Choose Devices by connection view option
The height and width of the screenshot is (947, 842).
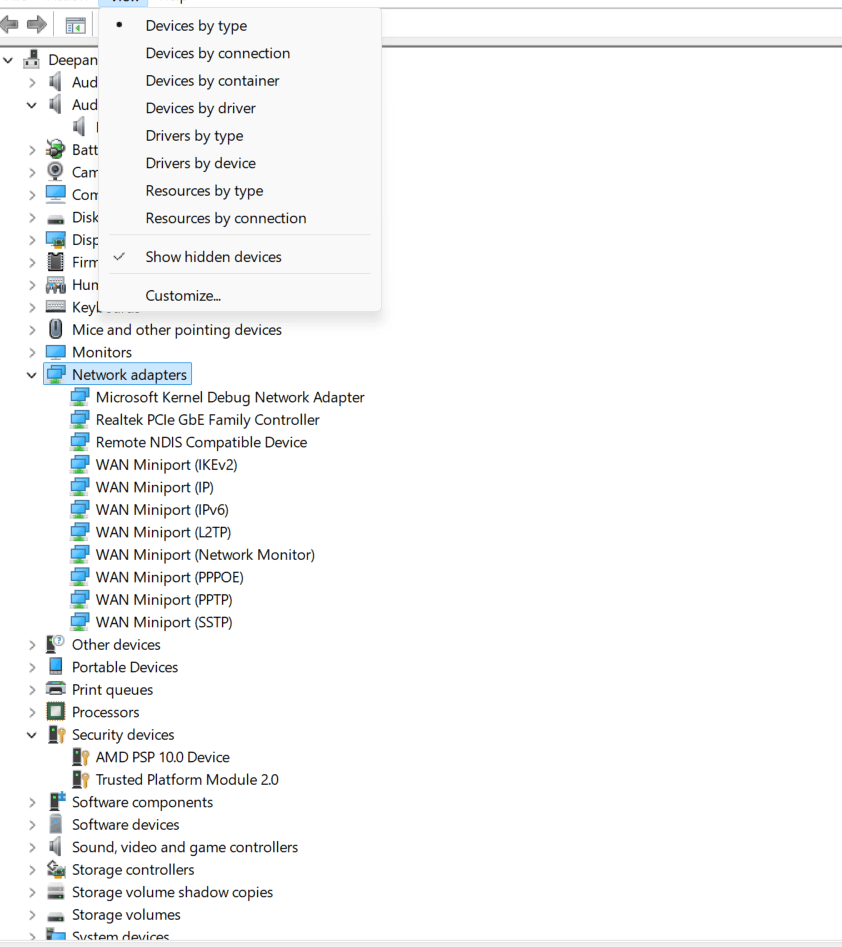[218, 53]
